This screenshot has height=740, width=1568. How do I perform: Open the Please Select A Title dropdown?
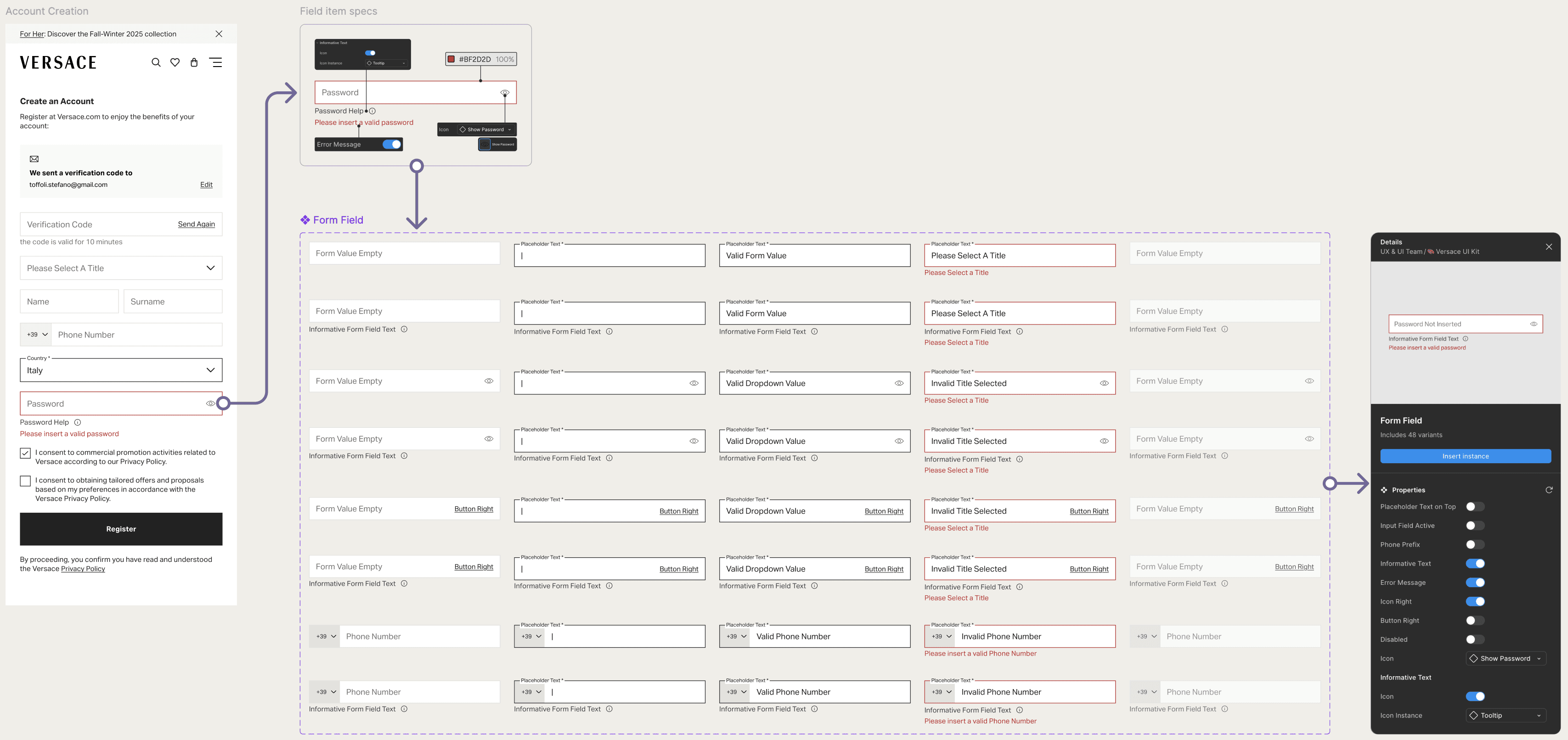(121, 269)
